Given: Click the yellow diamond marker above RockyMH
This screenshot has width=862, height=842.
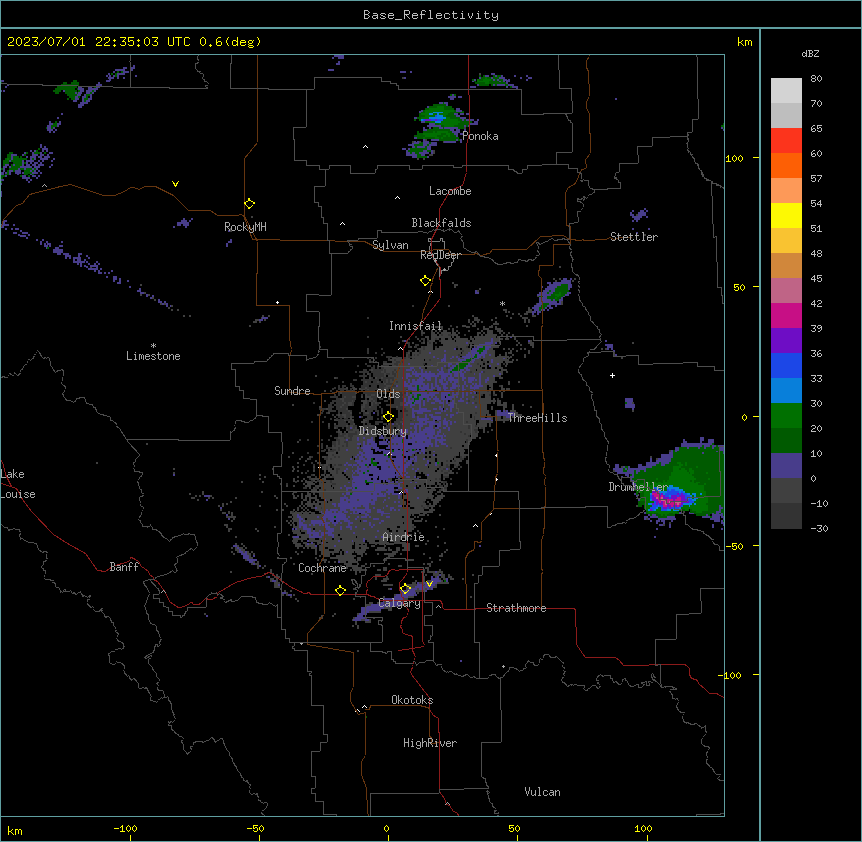Looking at the screenshot, I should 249,204.
